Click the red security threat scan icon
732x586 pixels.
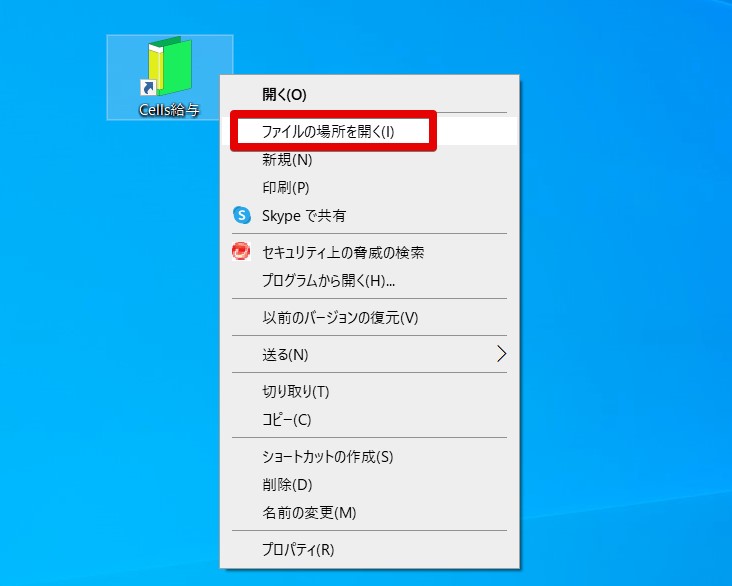pyautogui.click(x=241, y=252)
